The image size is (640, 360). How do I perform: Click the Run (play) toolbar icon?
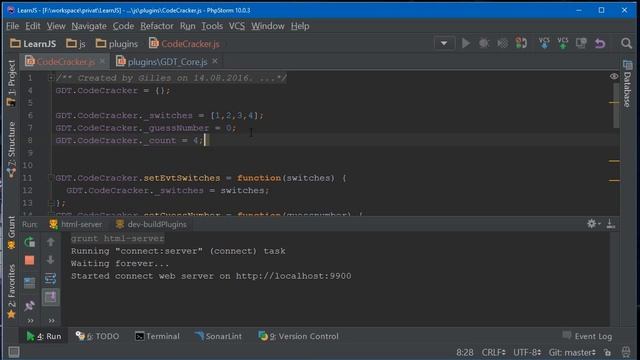(466, 43)
